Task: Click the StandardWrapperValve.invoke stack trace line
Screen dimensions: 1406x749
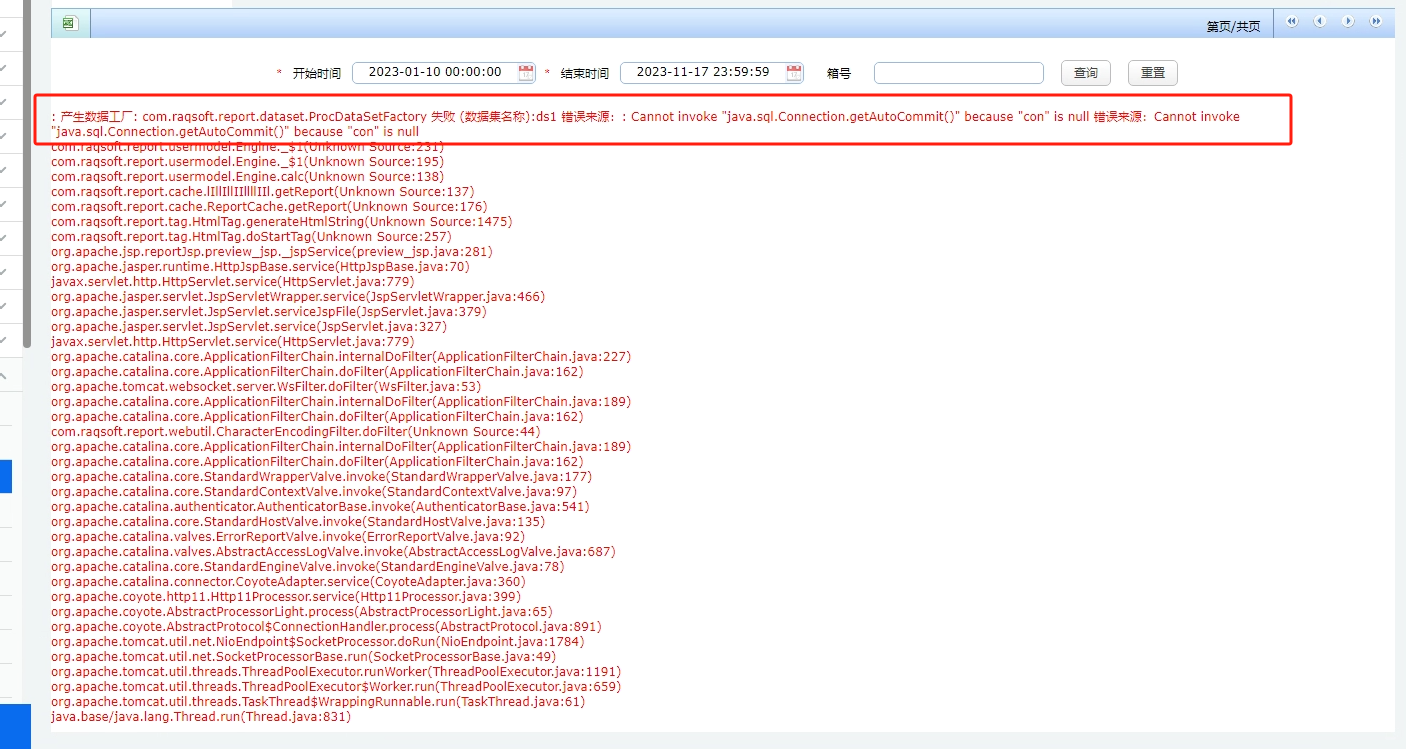Action: click(321, 476)
